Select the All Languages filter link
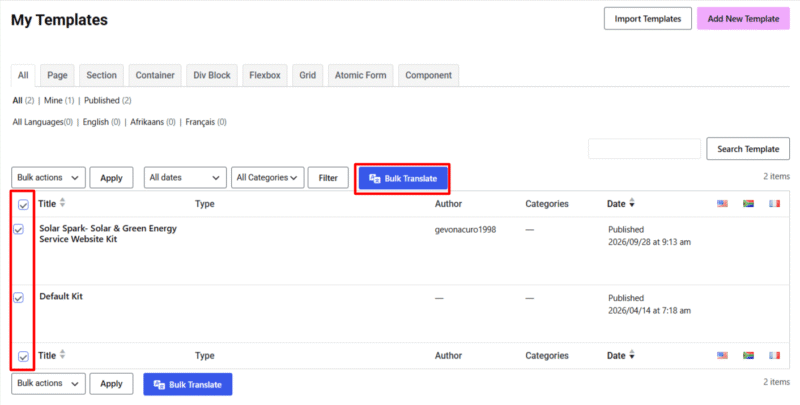 [43, 122]
